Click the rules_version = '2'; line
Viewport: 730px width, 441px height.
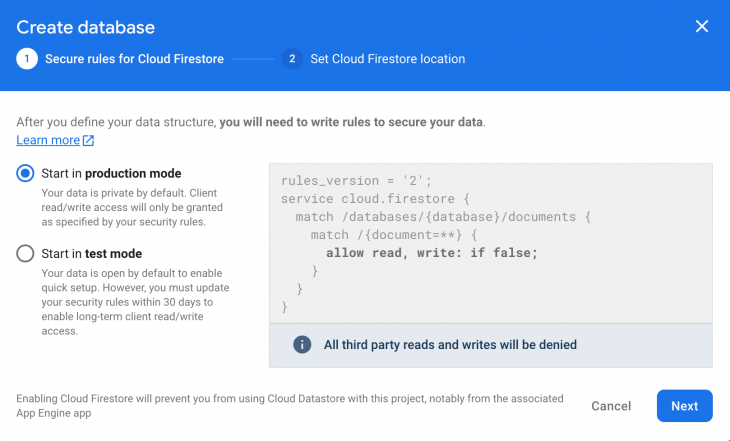pos(357,181)
